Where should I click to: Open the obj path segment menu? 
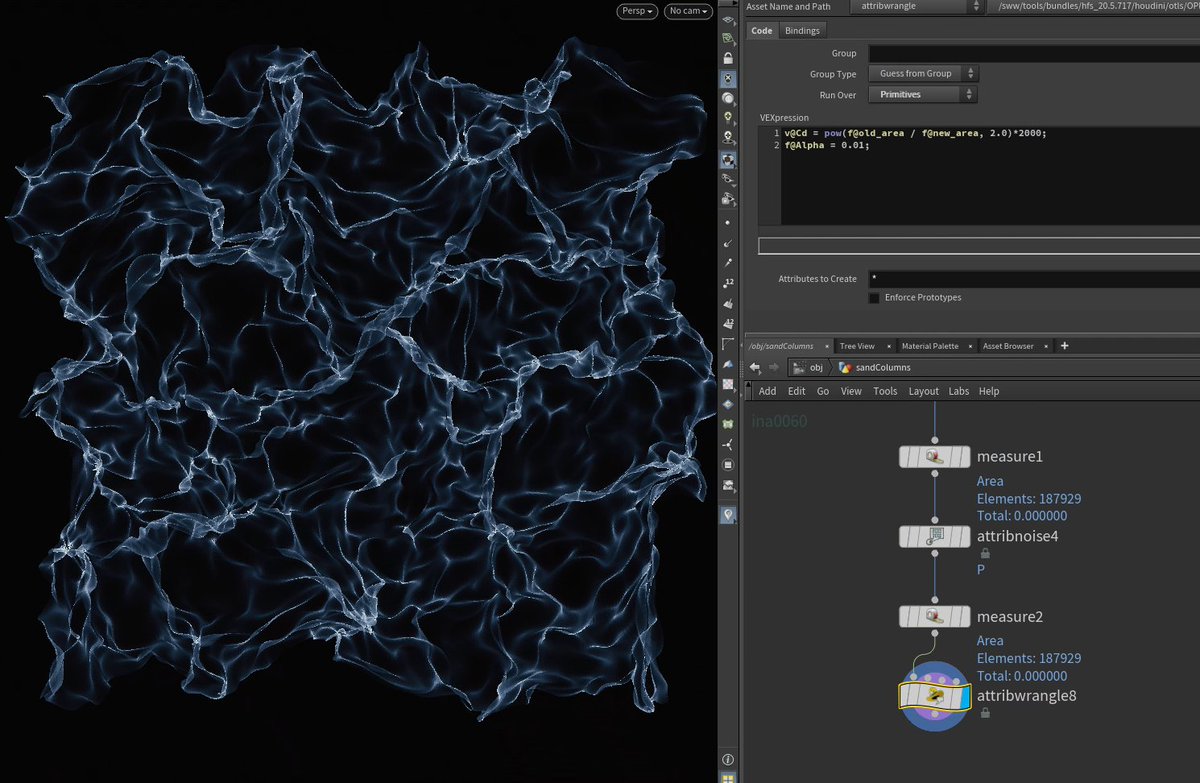(808, 367)
